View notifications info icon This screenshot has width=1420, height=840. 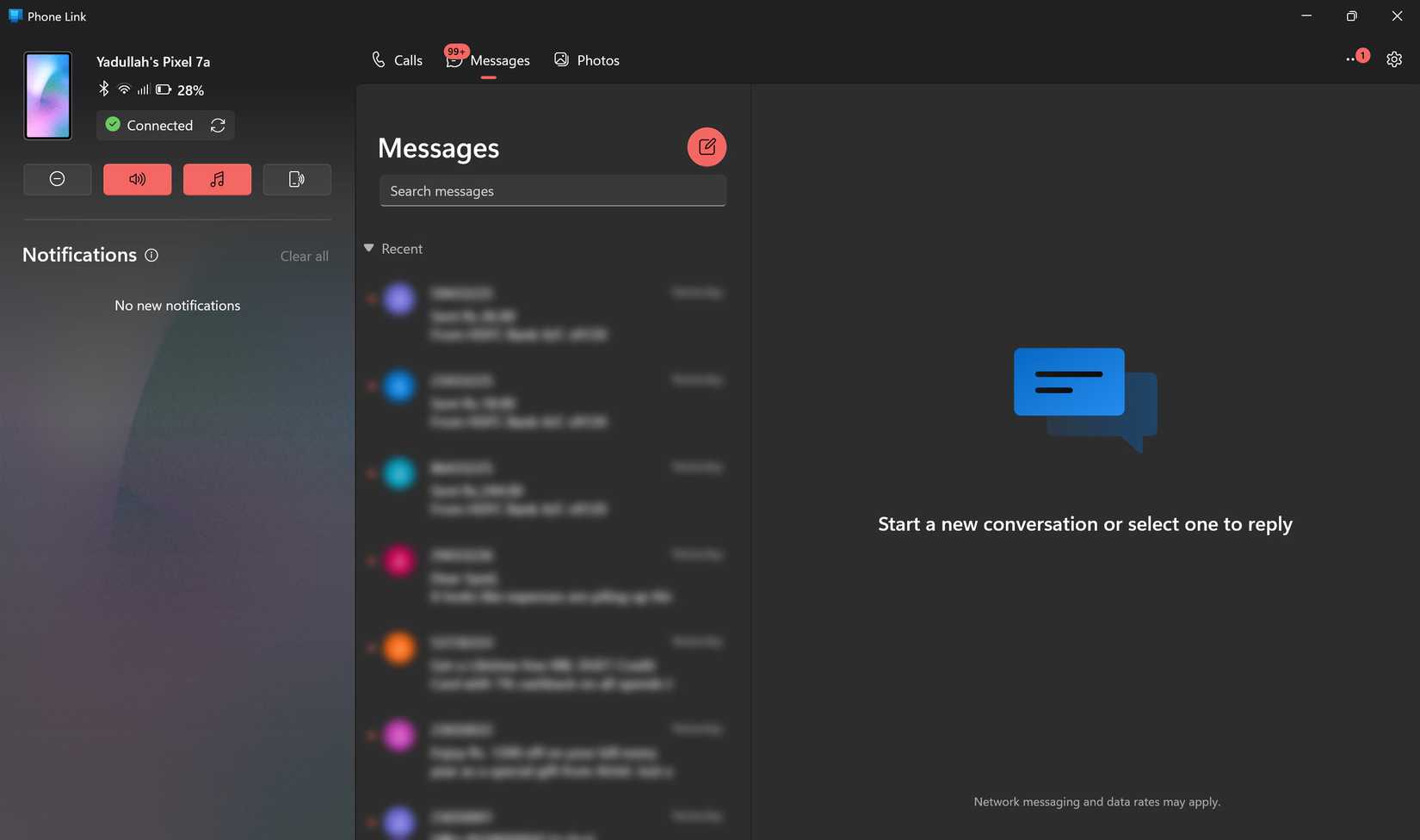click(151, 255)
